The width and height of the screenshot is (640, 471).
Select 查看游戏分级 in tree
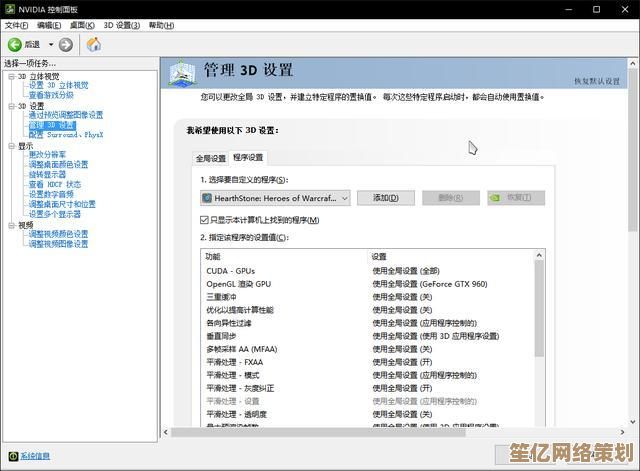[51, 95]
